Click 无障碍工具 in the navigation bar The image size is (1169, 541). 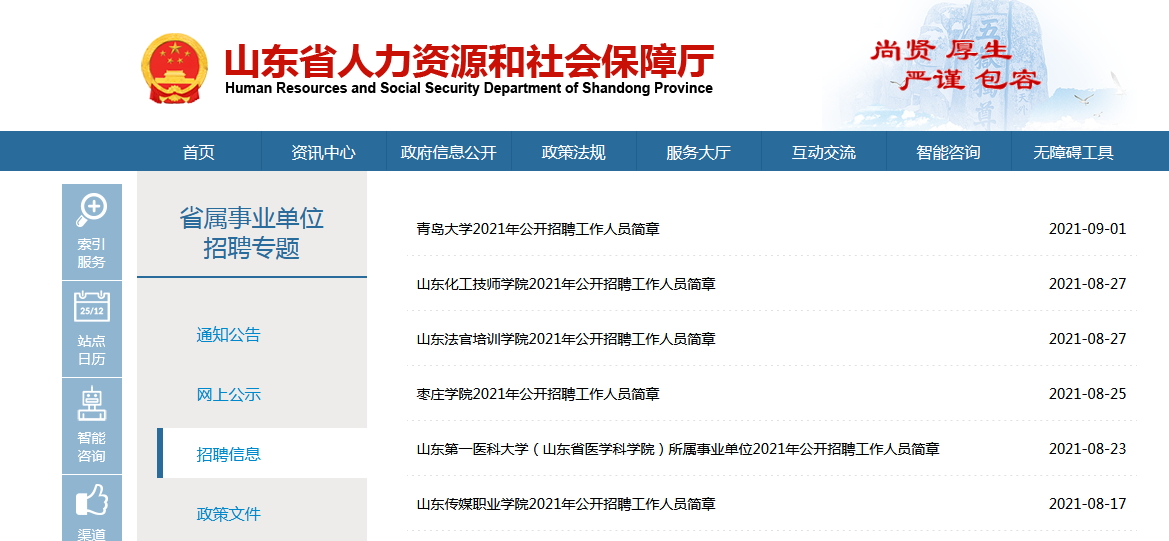point(1073,152)
